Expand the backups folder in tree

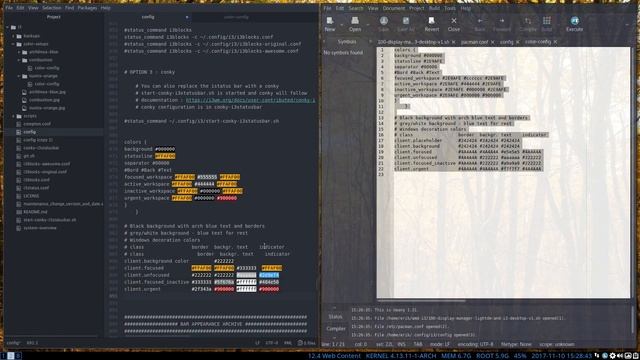[13, 36]
